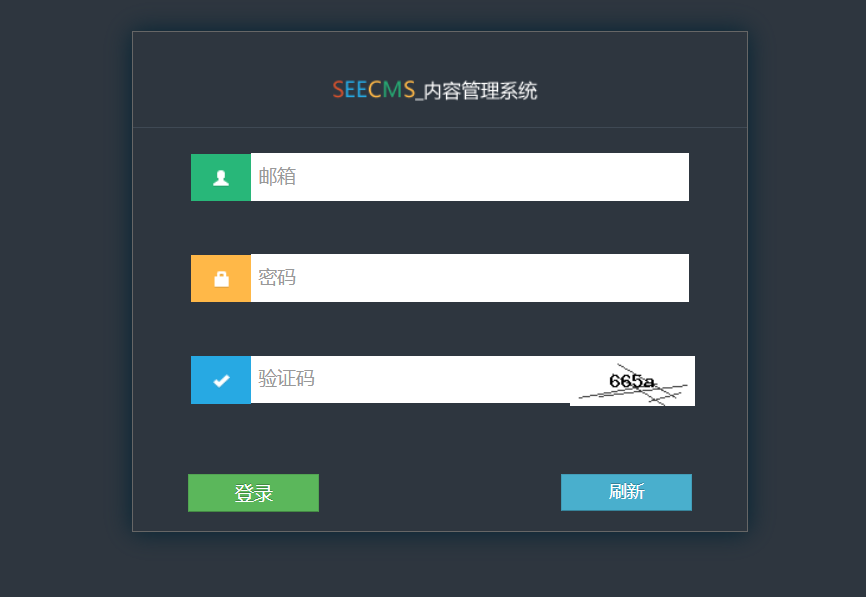The width and height of the screenshot is (866, 597).
Task: Click the green user icon beside 邮箱
Action: [x=221, y=177]
